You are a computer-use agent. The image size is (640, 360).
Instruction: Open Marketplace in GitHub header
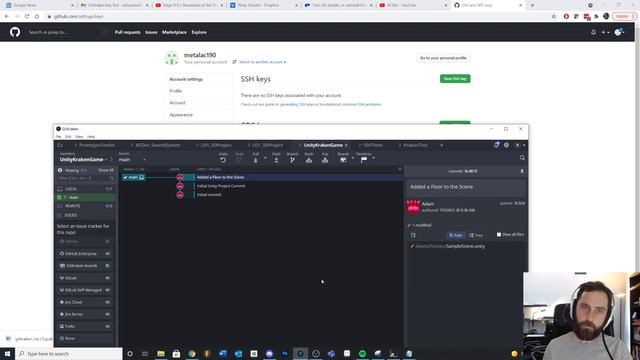174,32
